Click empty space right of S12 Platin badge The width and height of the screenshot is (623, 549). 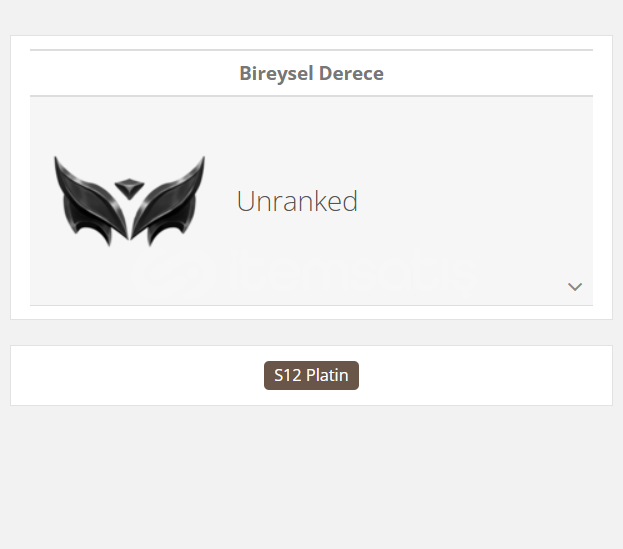(490, 376)
